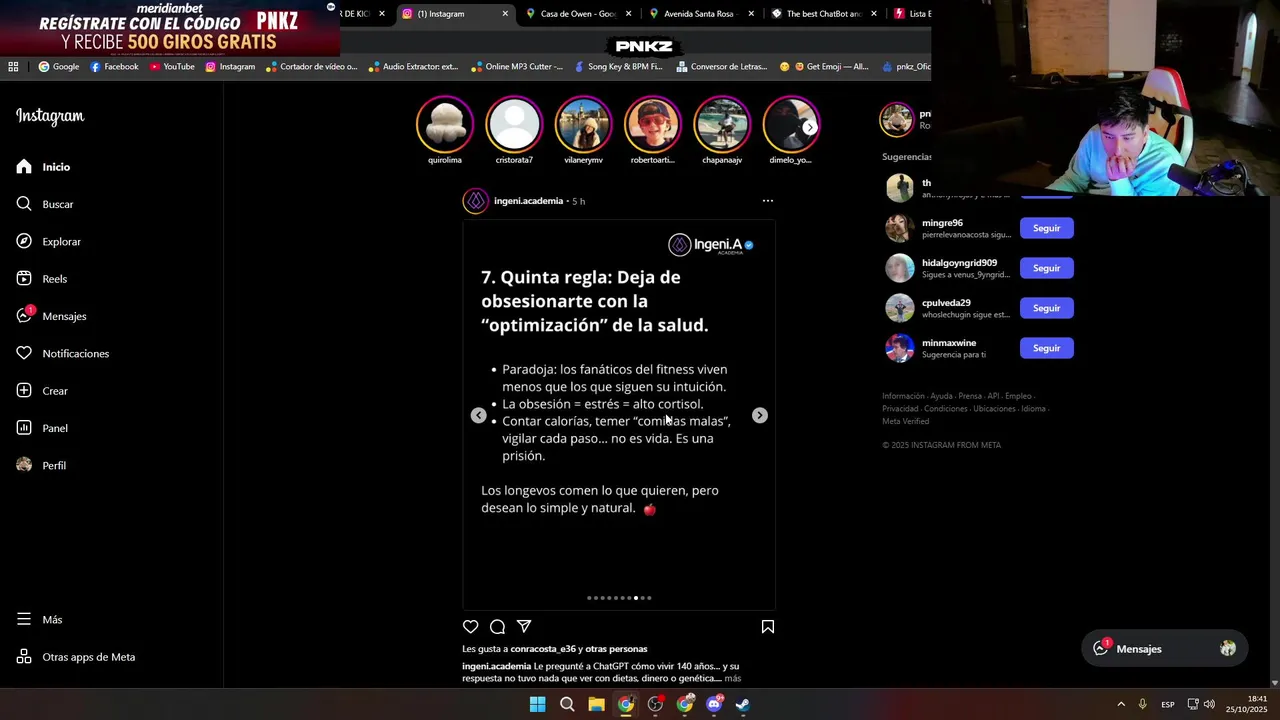View quirolima's story
This screenshot has height=720, width=1280.
coord(445,130)
